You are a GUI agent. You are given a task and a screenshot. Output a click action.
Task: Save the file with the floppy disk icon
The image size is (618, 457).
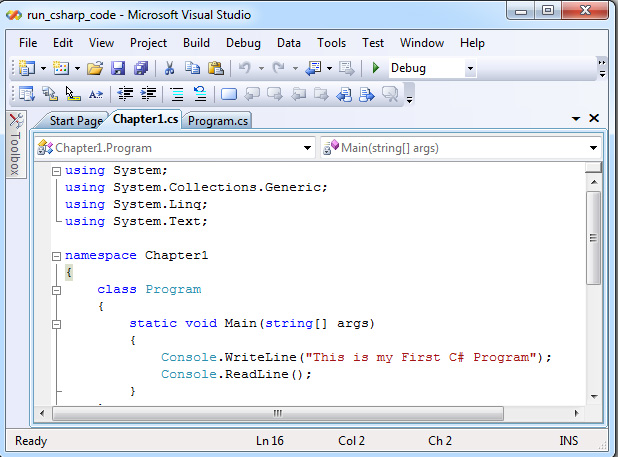[x=118, y=68]
